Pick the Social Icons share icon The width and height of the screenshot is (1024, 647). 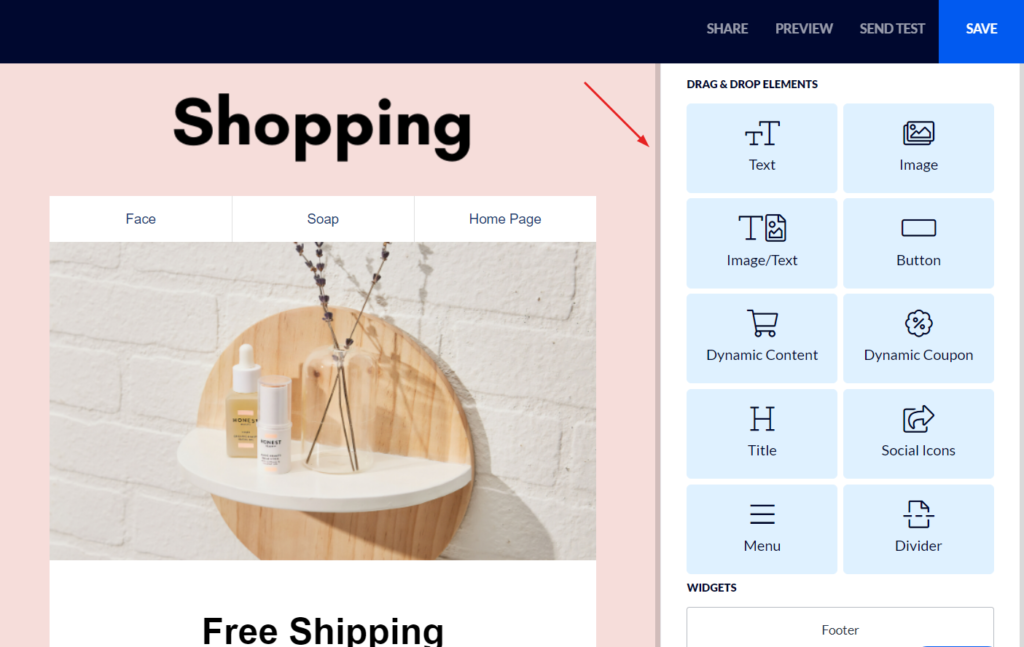[918, 418]
